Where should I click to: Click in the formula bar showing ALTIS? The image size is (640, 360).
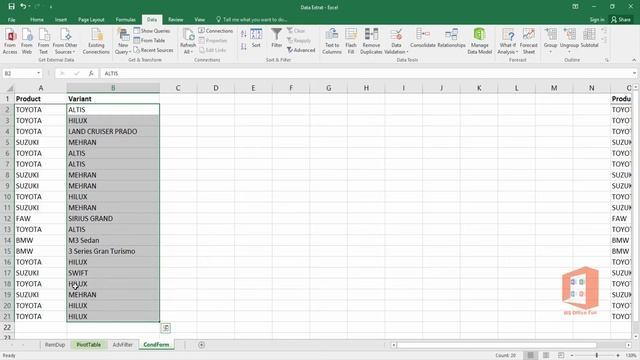tap(365, 73)
